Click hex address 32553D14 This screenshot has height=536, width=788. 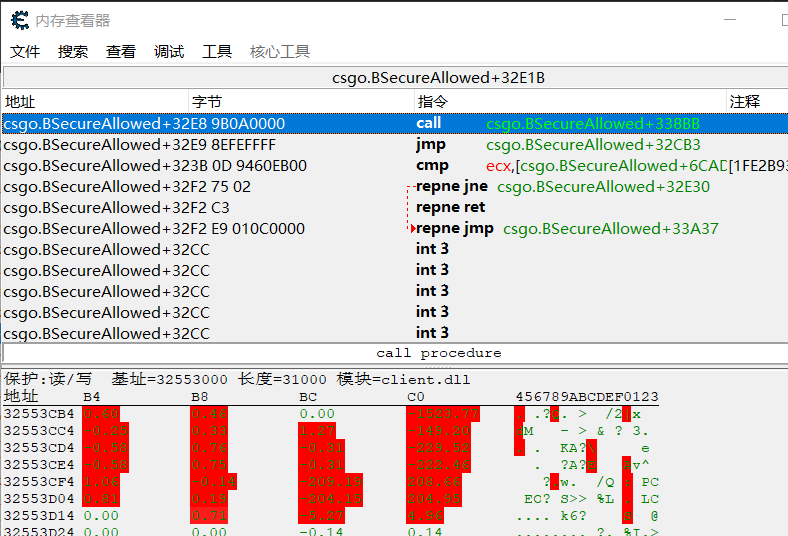coord(39,516)
